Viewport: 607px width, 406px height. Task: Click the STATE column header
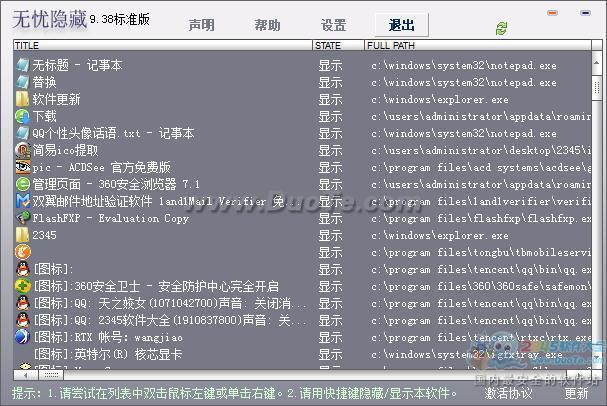click(x=338, y=45)
